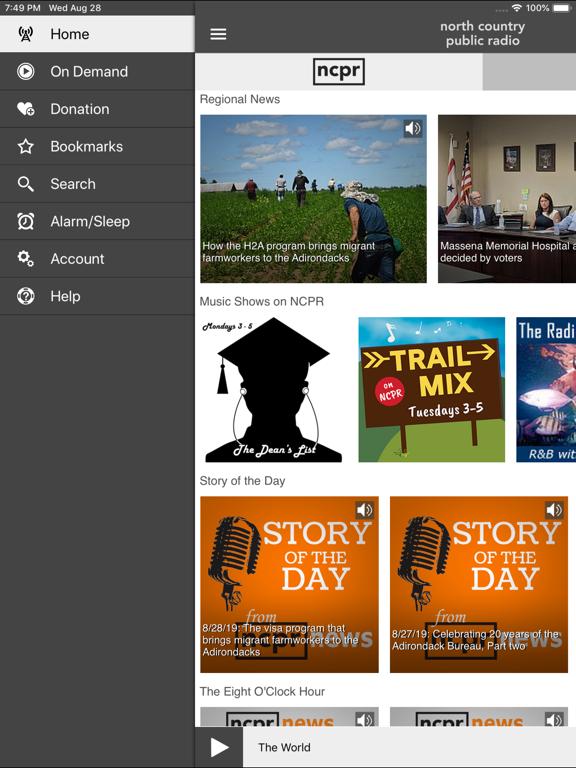Open Account in the side menu
The width and height of the screenshot is (576, 768).
97,259
